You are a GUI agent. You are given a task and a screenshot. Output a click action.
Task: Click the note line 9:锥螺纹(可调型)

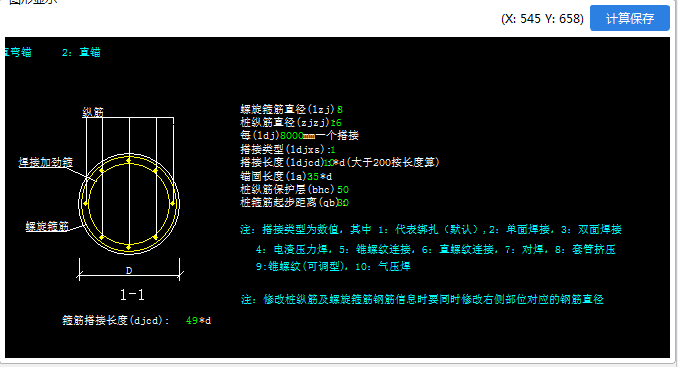point(333,266)
